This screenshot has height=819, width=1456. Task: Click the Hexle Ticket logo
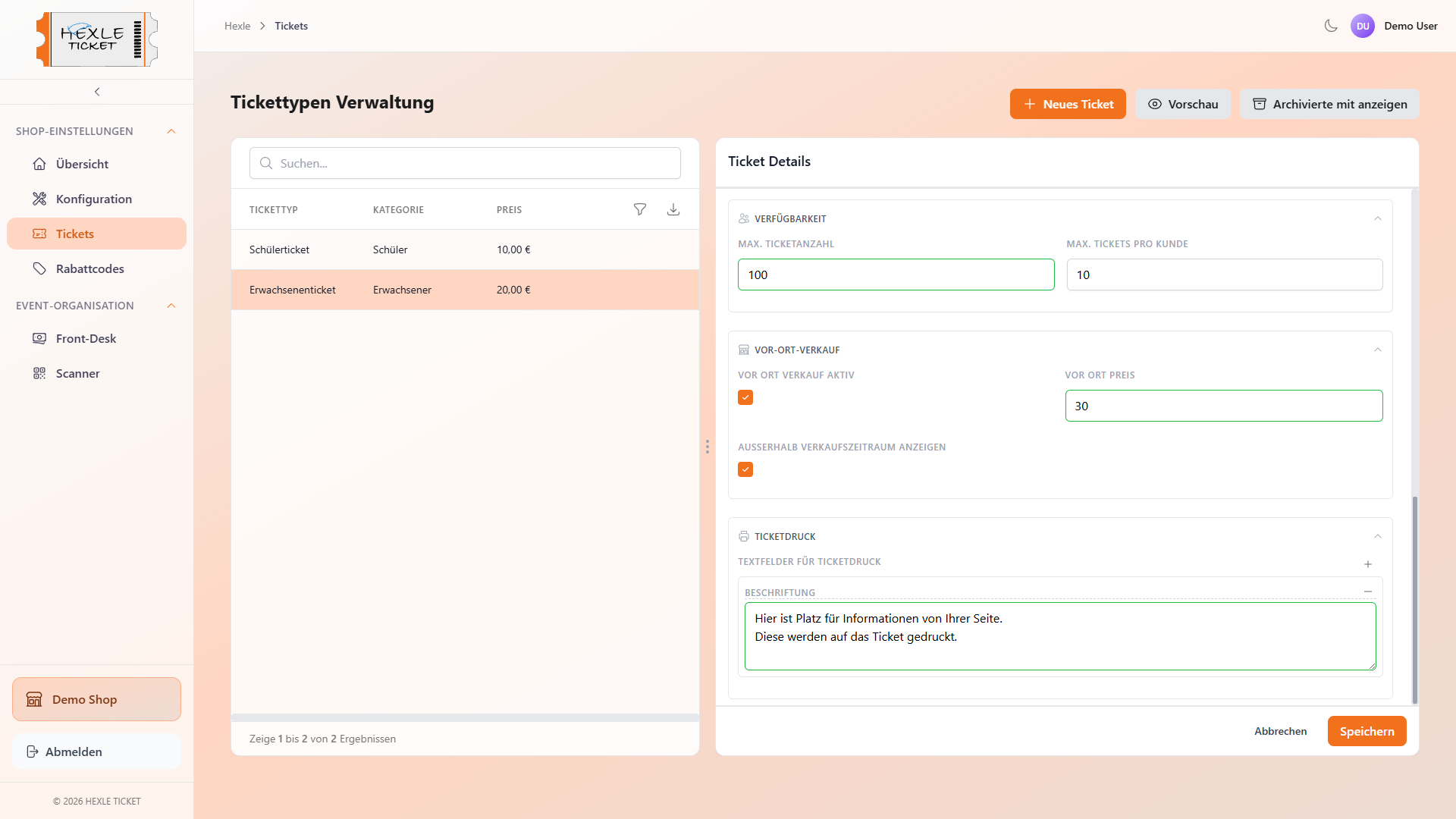(x=97, y=39)
